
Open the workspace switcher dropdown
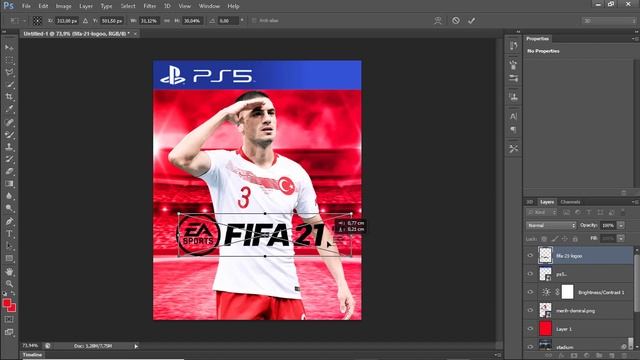click(x=608, y=20)
